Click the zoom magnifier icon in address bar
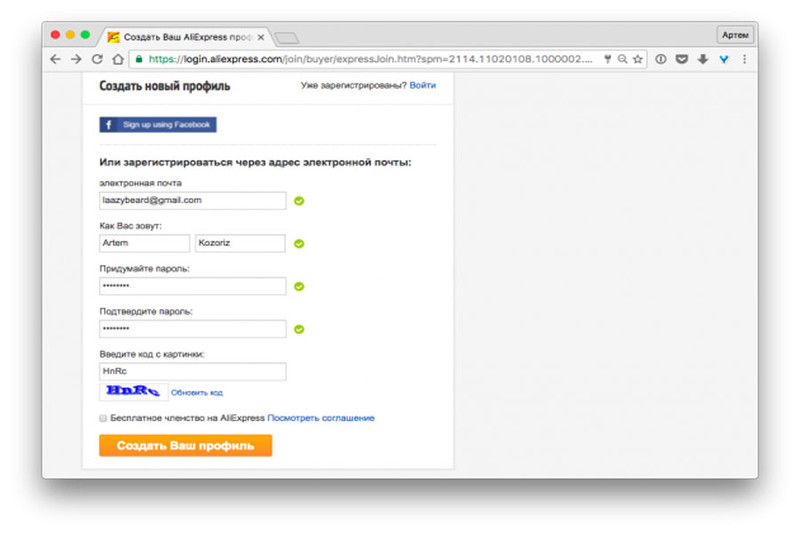 click(x=622, y=59)
